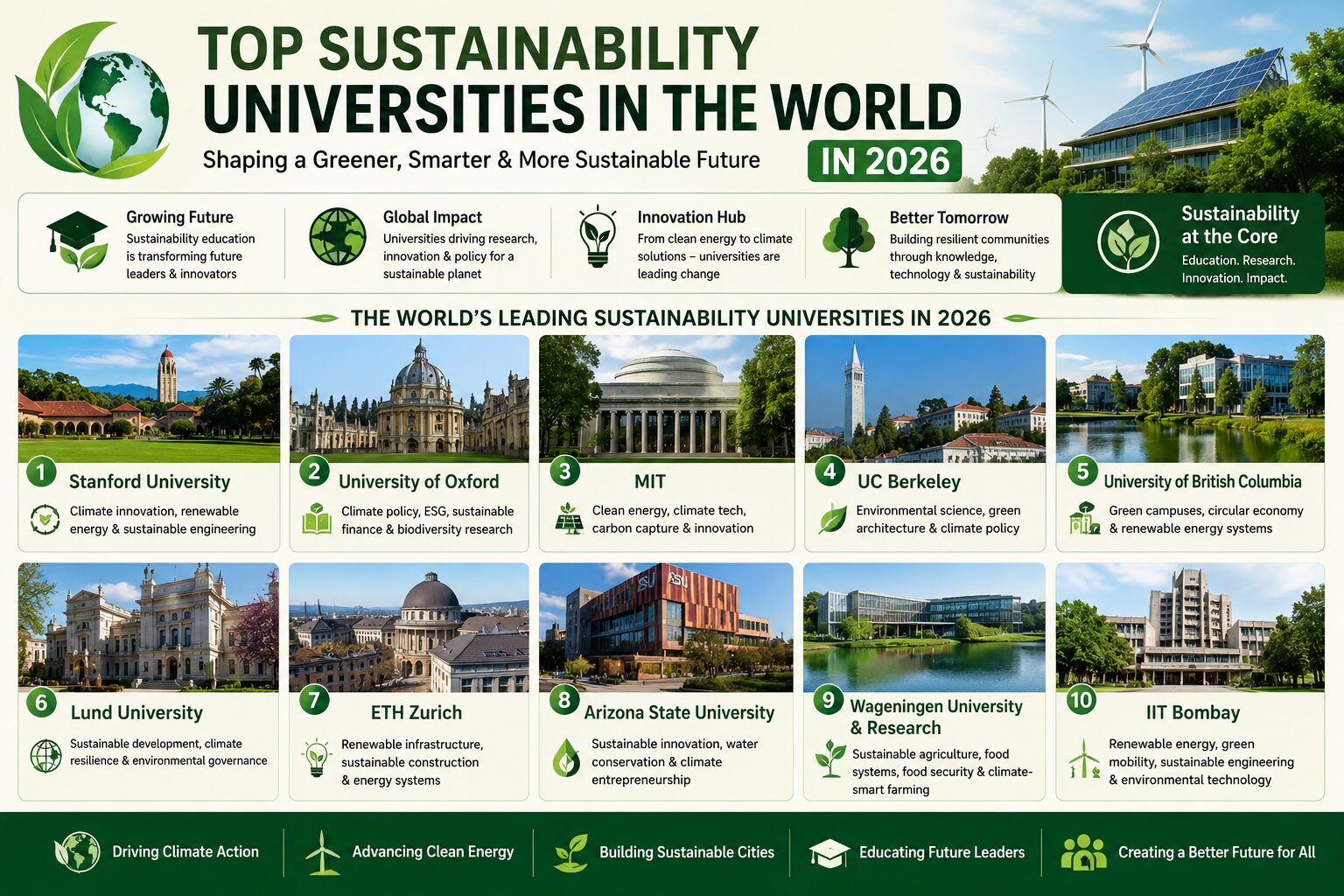Click the Better Tomorrow heading
The image size is (1344, 896).
point(948,218)
